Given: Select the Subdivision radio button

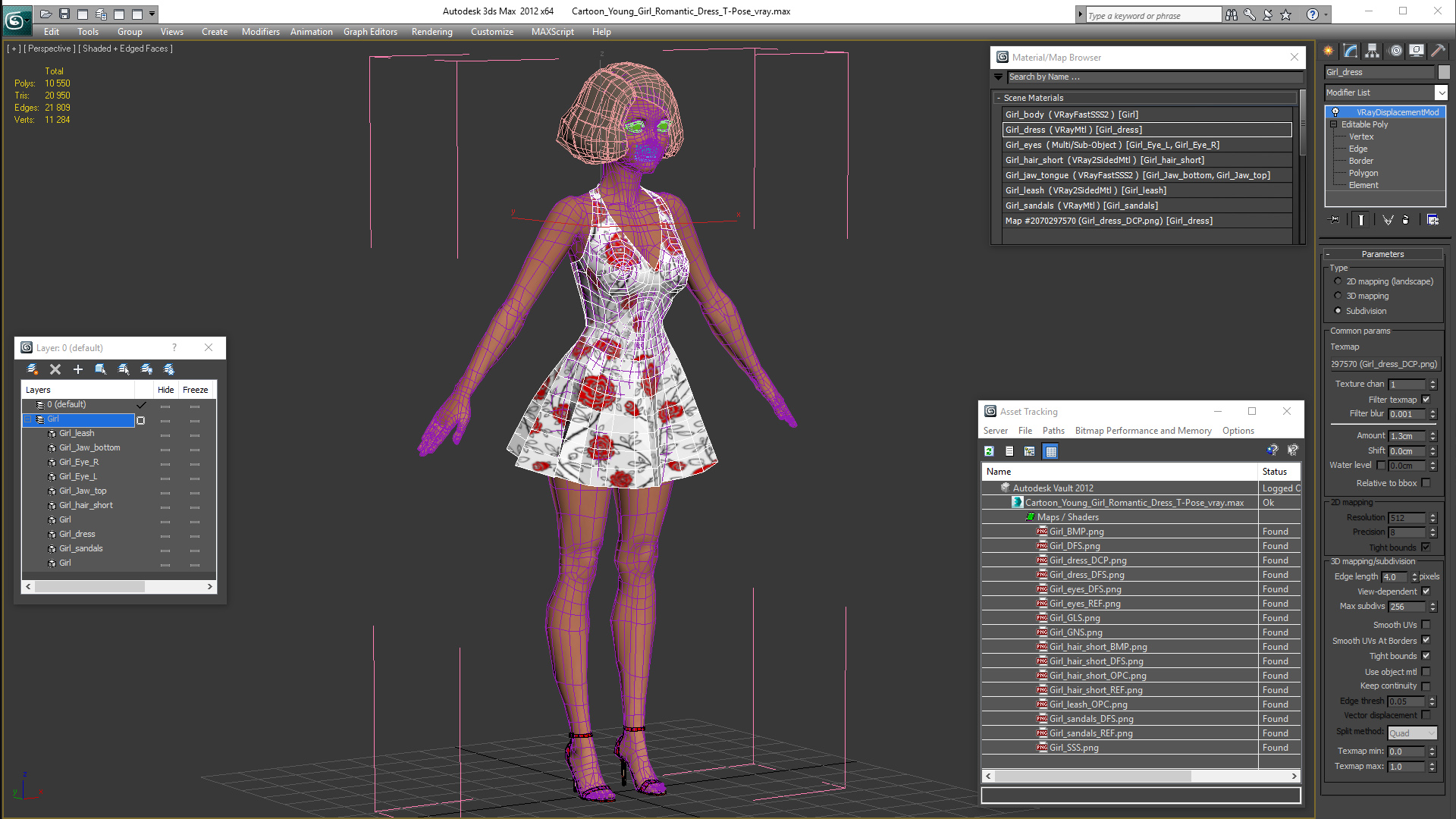Looking at the screenshot, I should 1338,311.
